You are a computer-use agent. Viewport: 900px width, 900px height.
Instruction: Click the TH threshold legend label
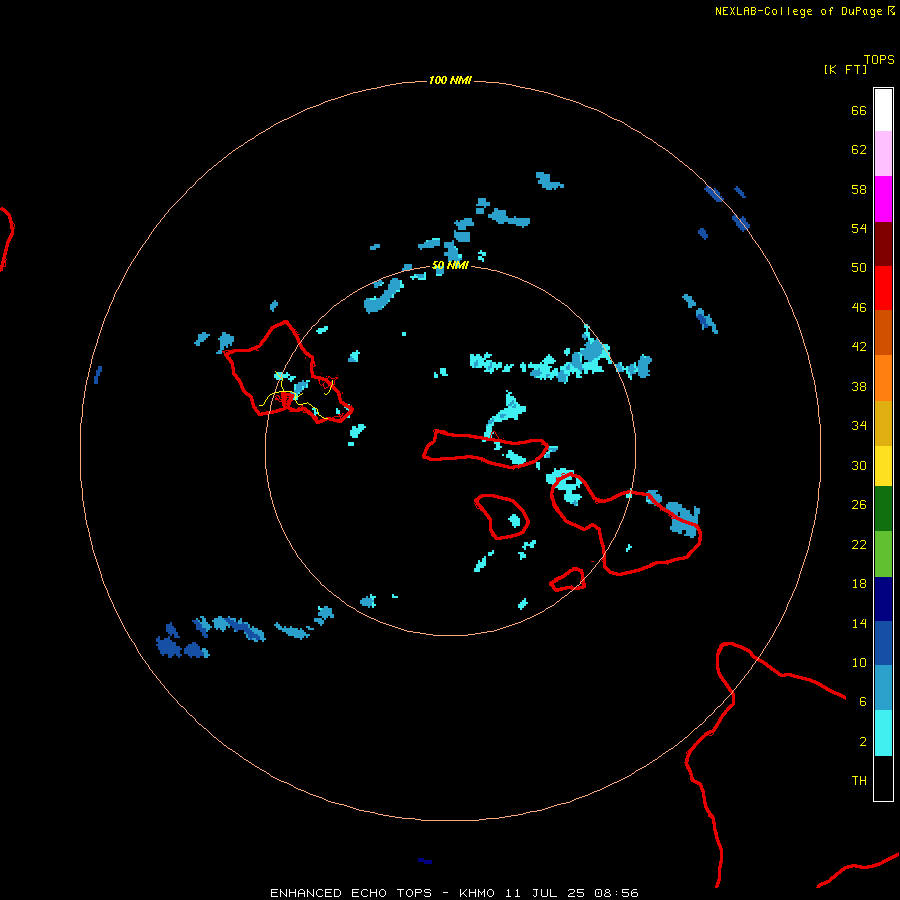pyautogui.click(x=859, y=781)
